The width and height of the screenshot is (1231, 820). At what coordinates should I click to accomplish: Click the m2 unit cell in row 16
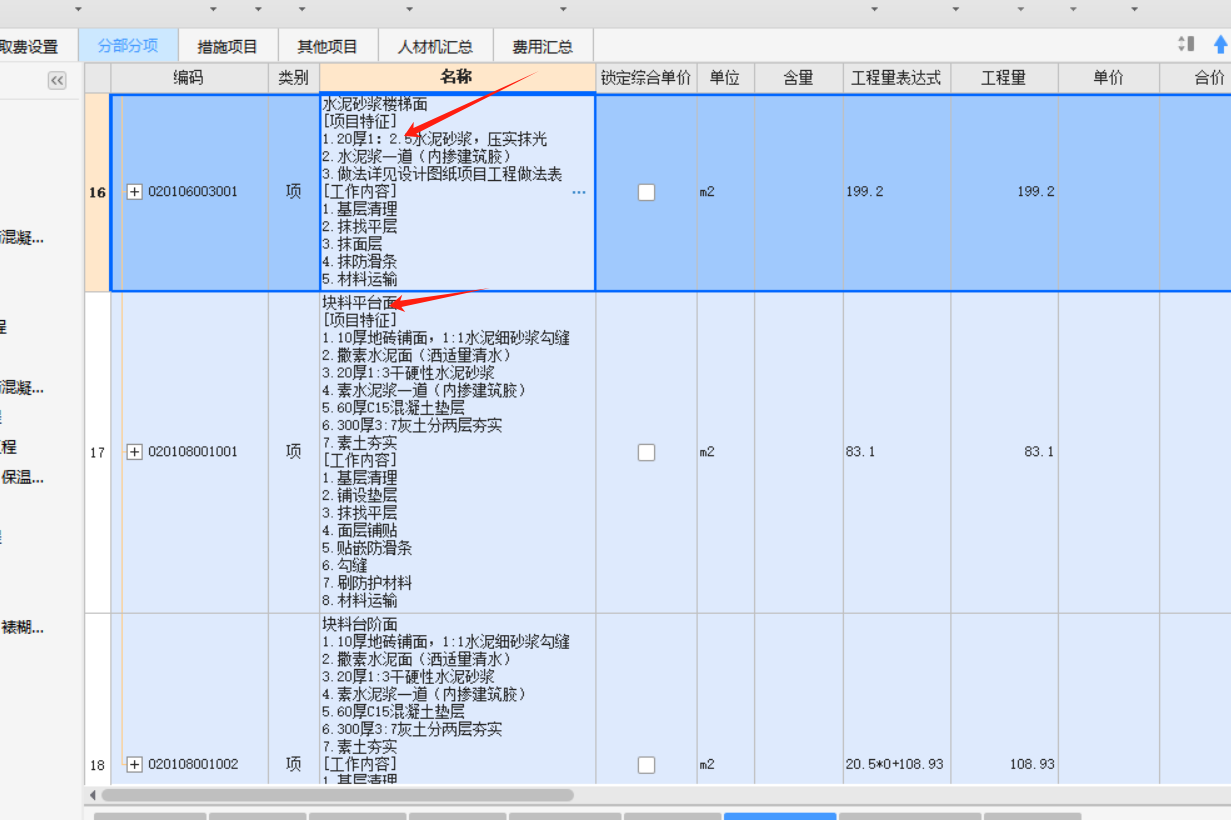pos(725,192)
